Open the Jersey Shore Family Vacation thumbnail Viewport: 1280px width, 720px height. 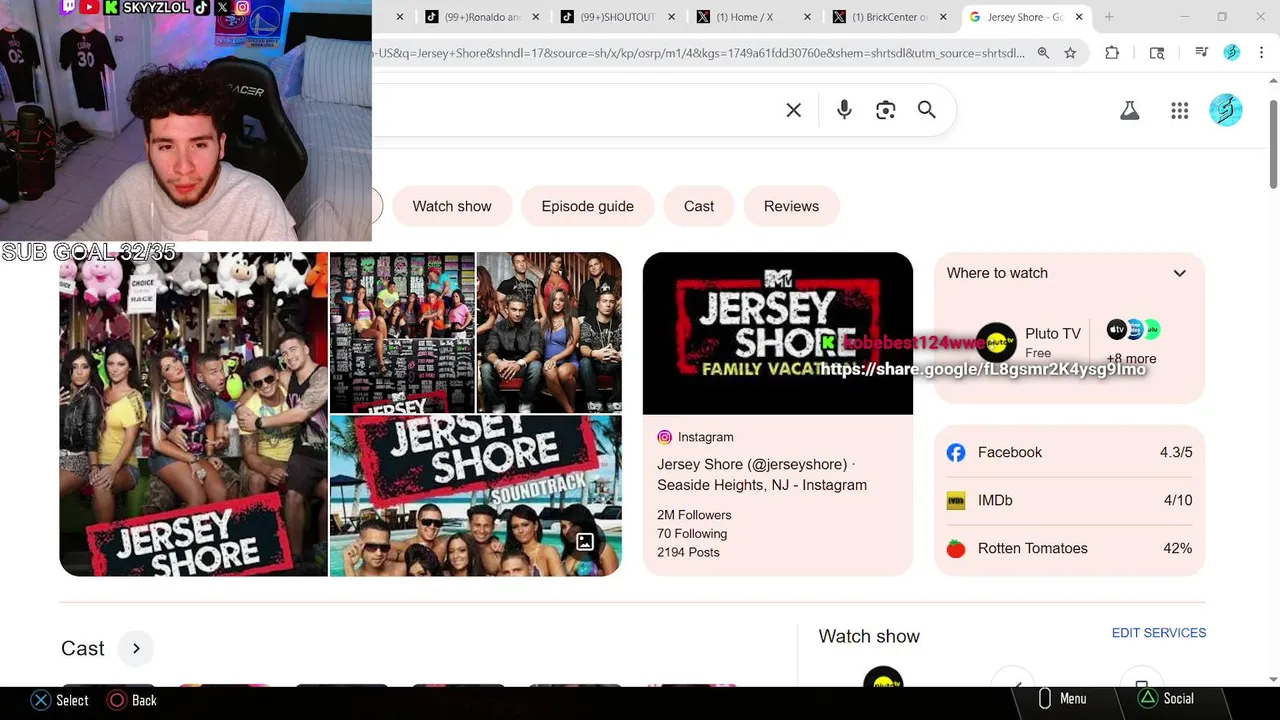click(x=778, y=333)
